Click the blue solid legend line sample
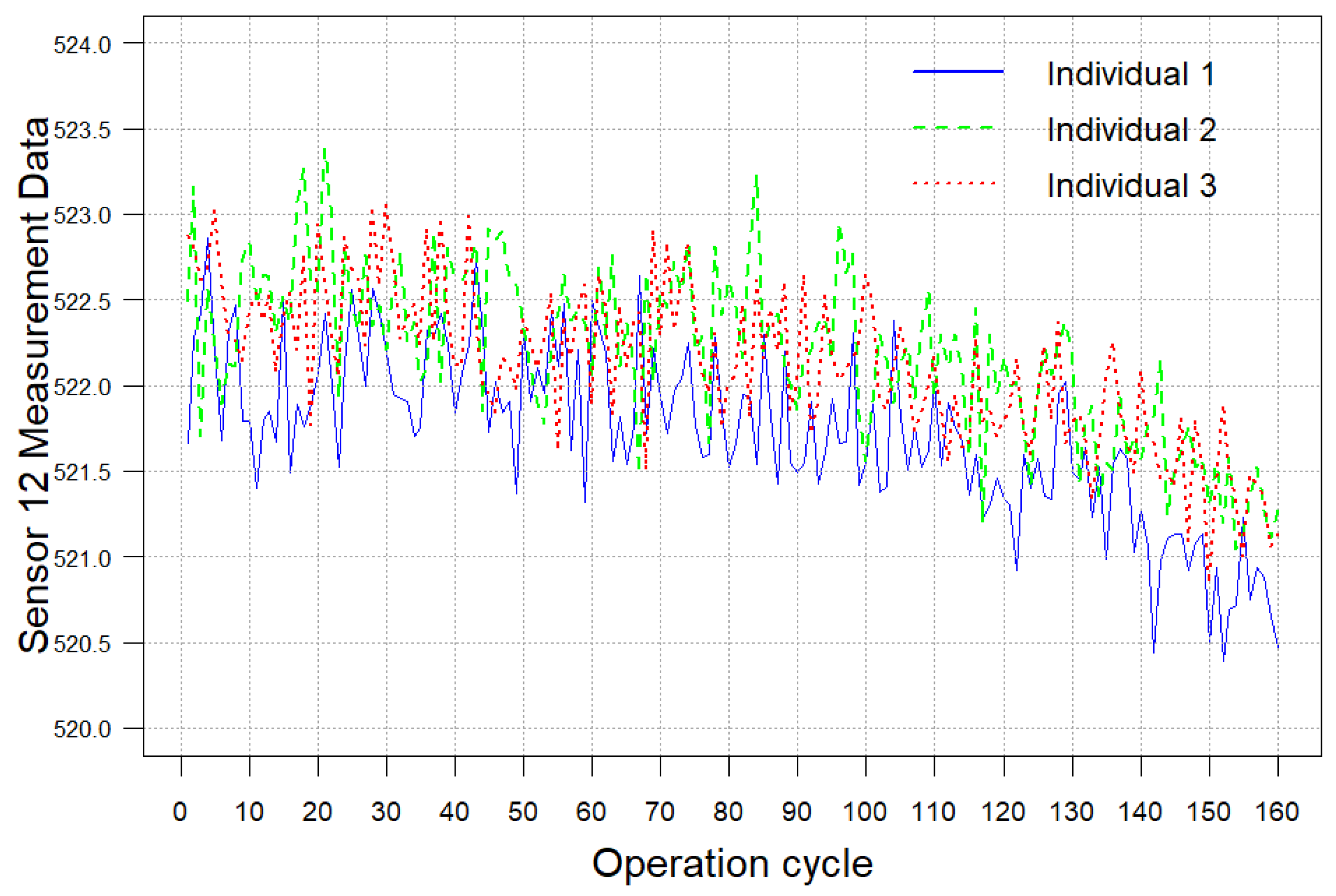This screenshot has width=1336, height=896. coord(958,72)
